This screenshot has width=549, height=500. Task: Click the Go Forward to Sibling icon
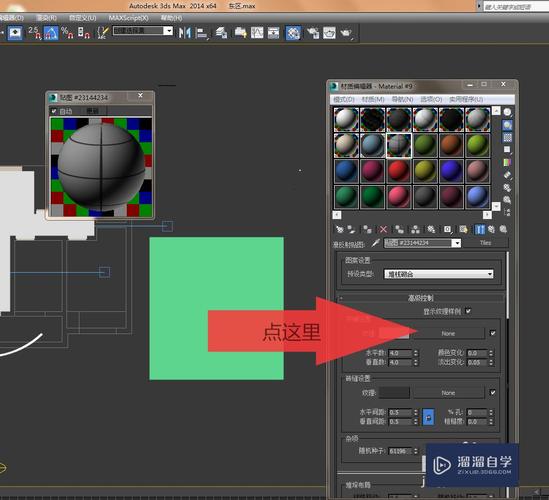(503, 229)
